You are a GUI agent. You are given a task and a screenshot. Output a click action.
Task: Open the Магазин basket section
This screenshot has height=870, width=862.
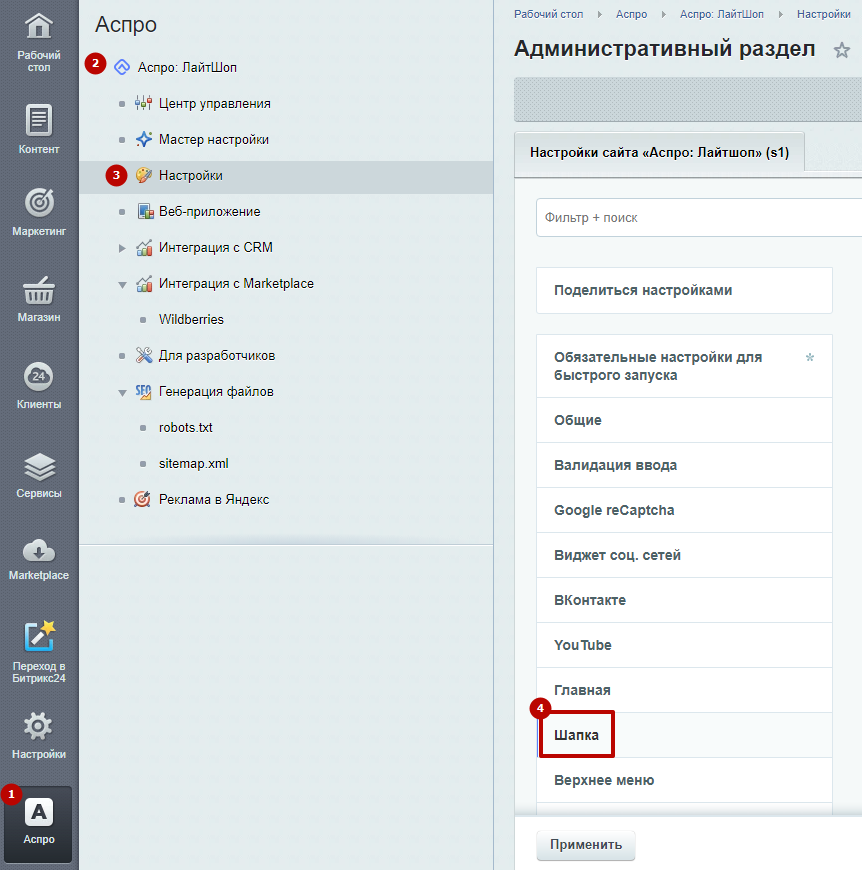pyautogui.click(x=39, y=299)
